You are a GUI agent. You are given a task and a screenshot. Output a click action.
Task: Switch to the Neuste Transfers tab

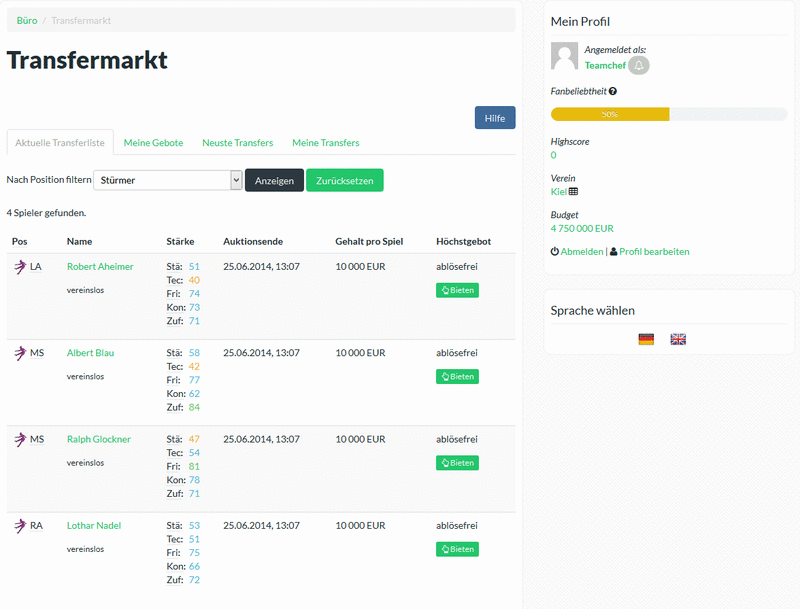[237, 142]
